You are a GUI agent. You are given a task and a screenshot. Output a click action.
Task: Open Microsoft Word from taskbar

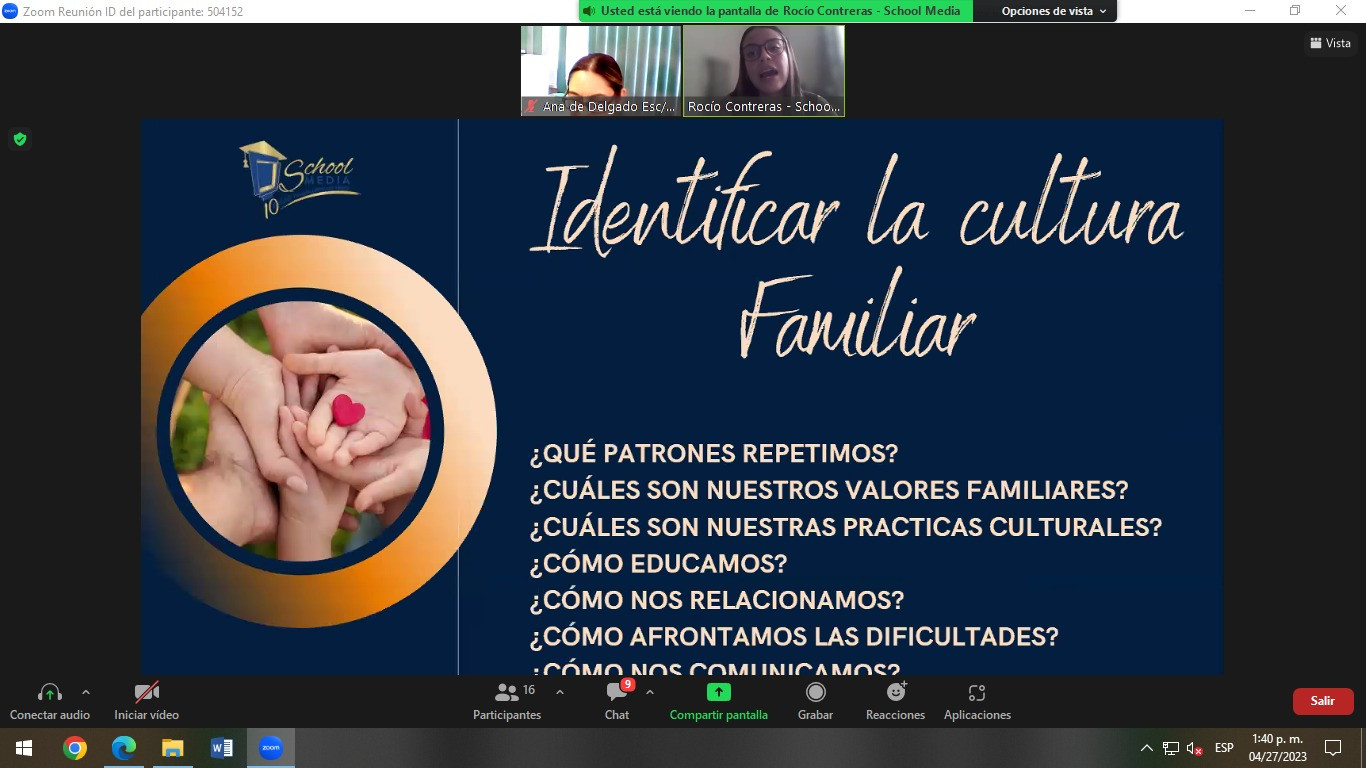222,748
